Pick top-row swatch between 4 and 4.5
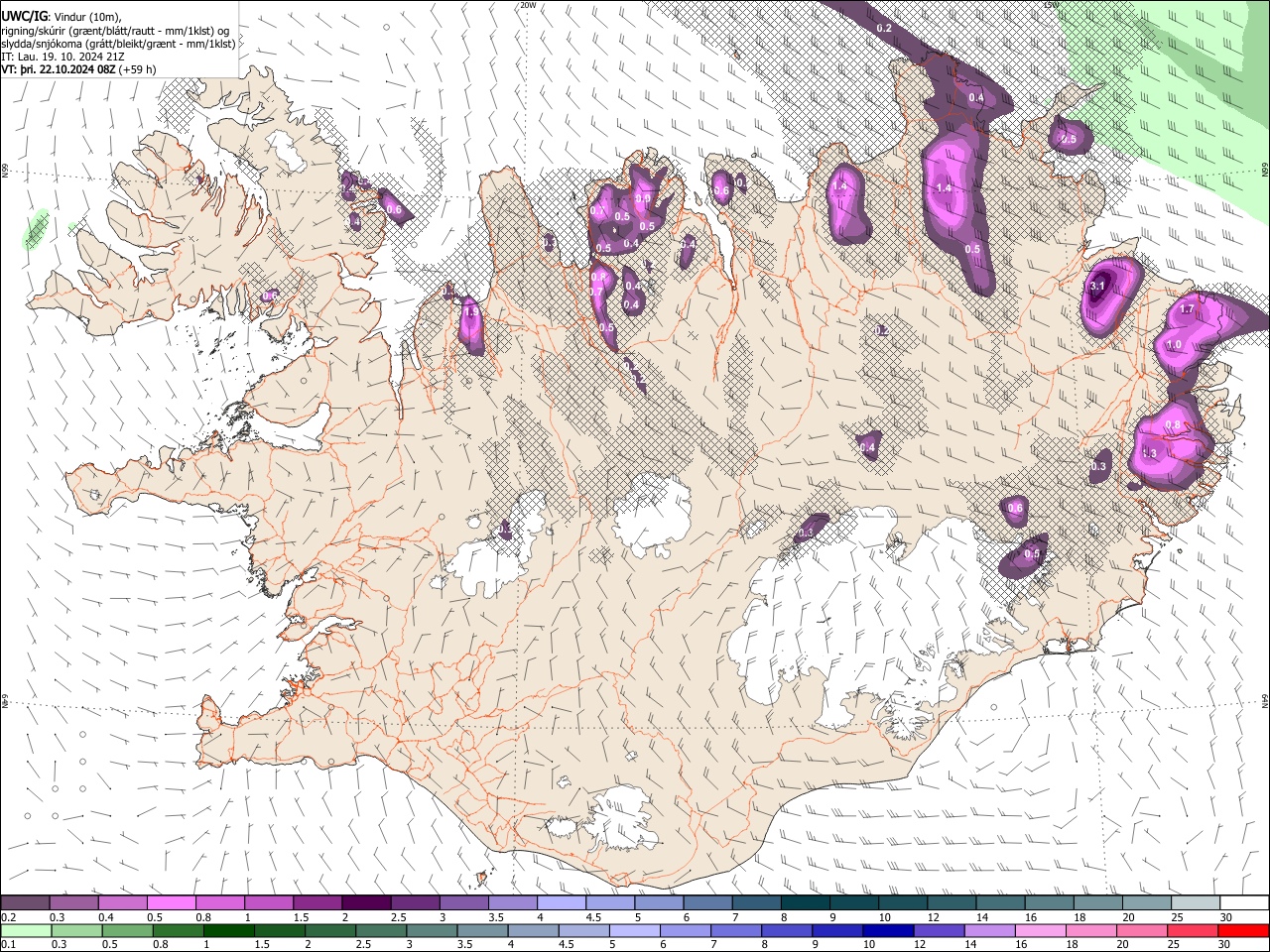Image resolution: width=1270 pixels, height=952 pixels. click(561, 903)
